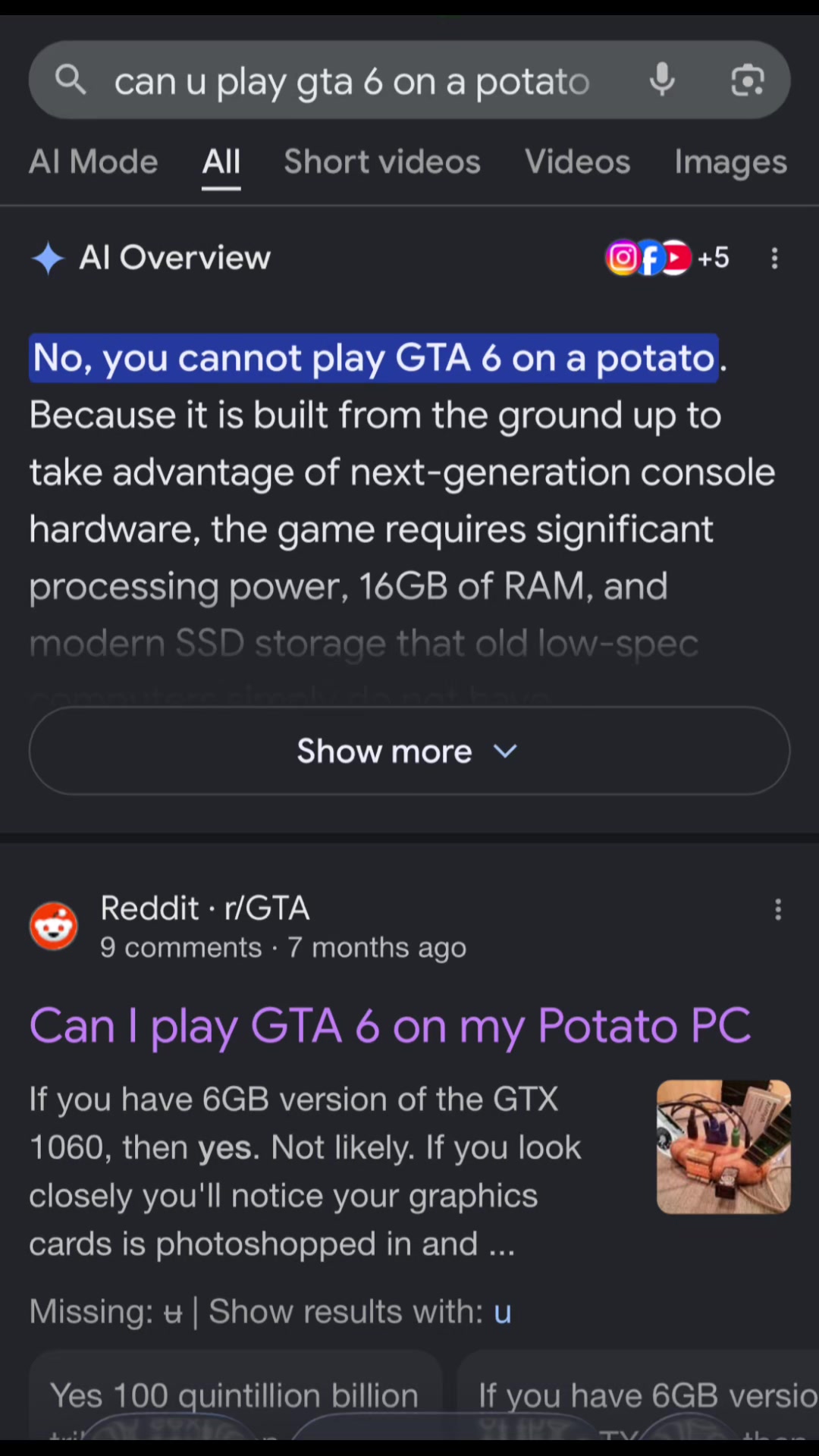Select the Images tab
The height and width of the screenshot is (1456, 819).
[x=731, y=162]
